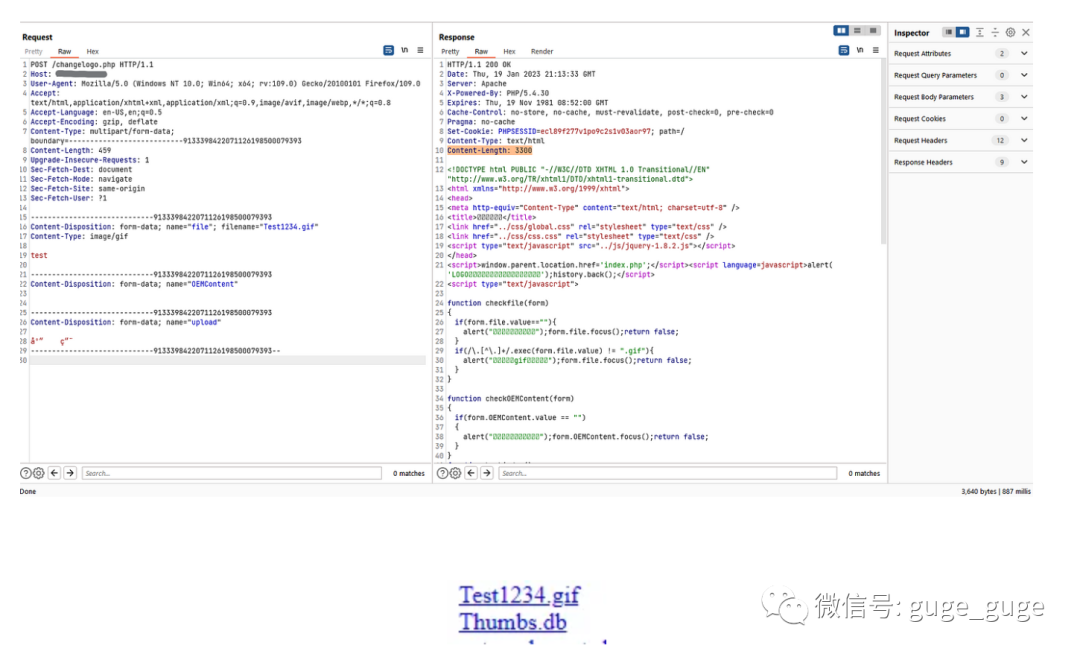The image size is (1080, 657).
Task: Open search settings gear below Request panel
Action: tap(39, 473)
